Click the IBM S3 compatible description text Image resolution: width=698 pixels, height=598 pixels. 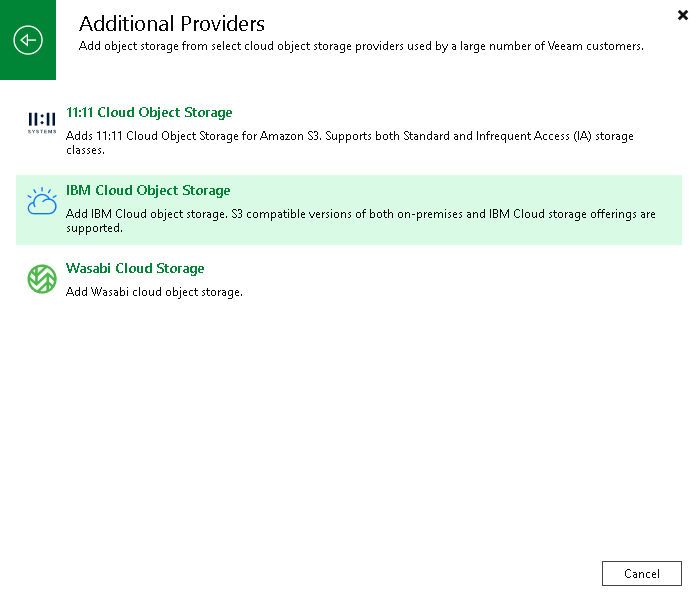pos(361,220)
